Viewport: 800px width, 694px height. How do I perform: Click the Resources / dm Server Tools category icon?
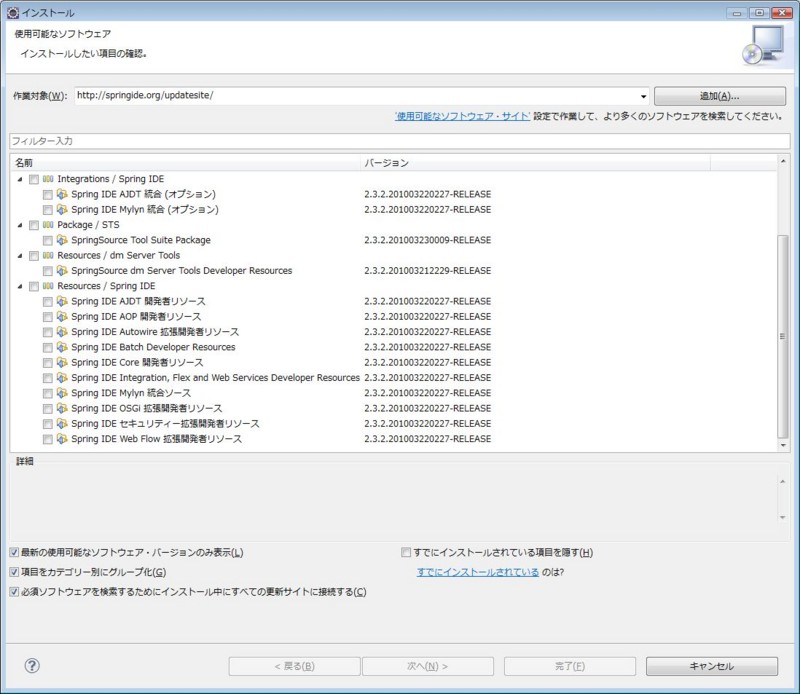(48, 256)
